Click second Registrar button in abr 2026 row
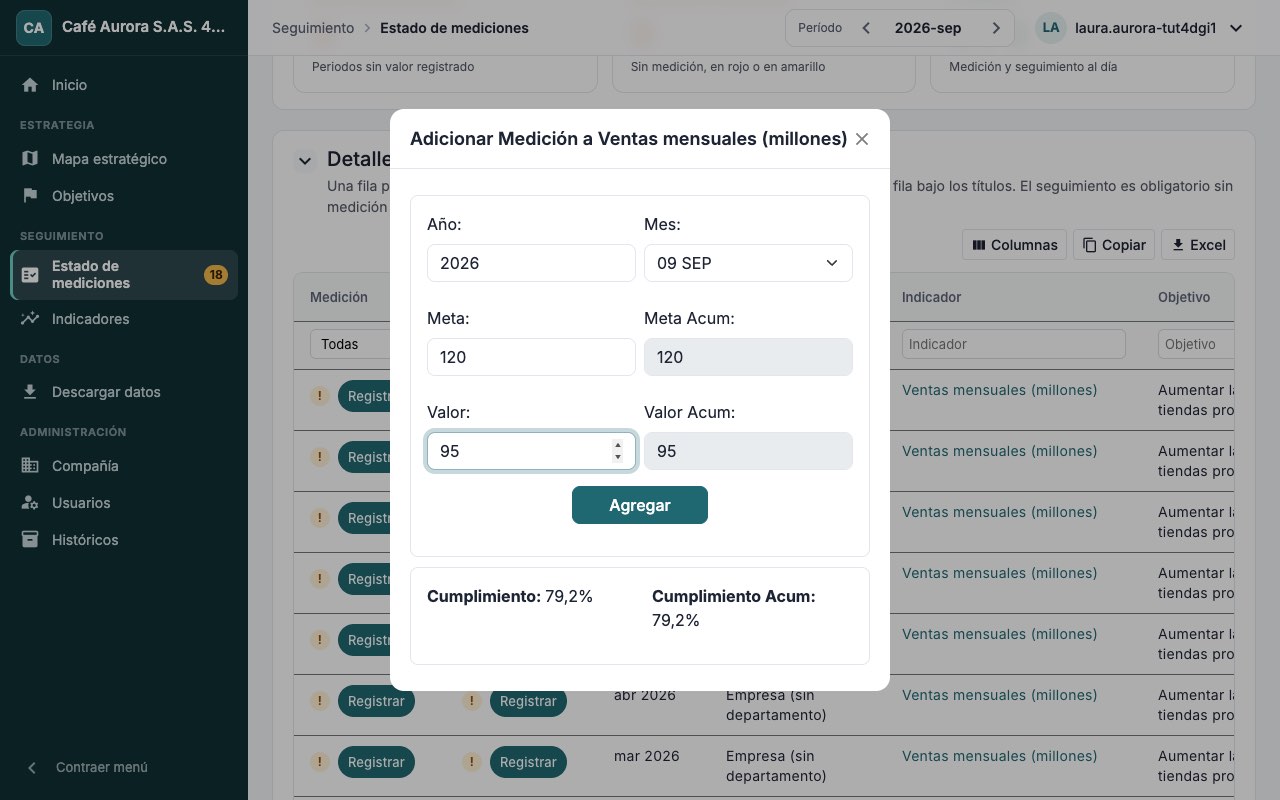Viewport: 1280px width, 800px height. point(528,701)
